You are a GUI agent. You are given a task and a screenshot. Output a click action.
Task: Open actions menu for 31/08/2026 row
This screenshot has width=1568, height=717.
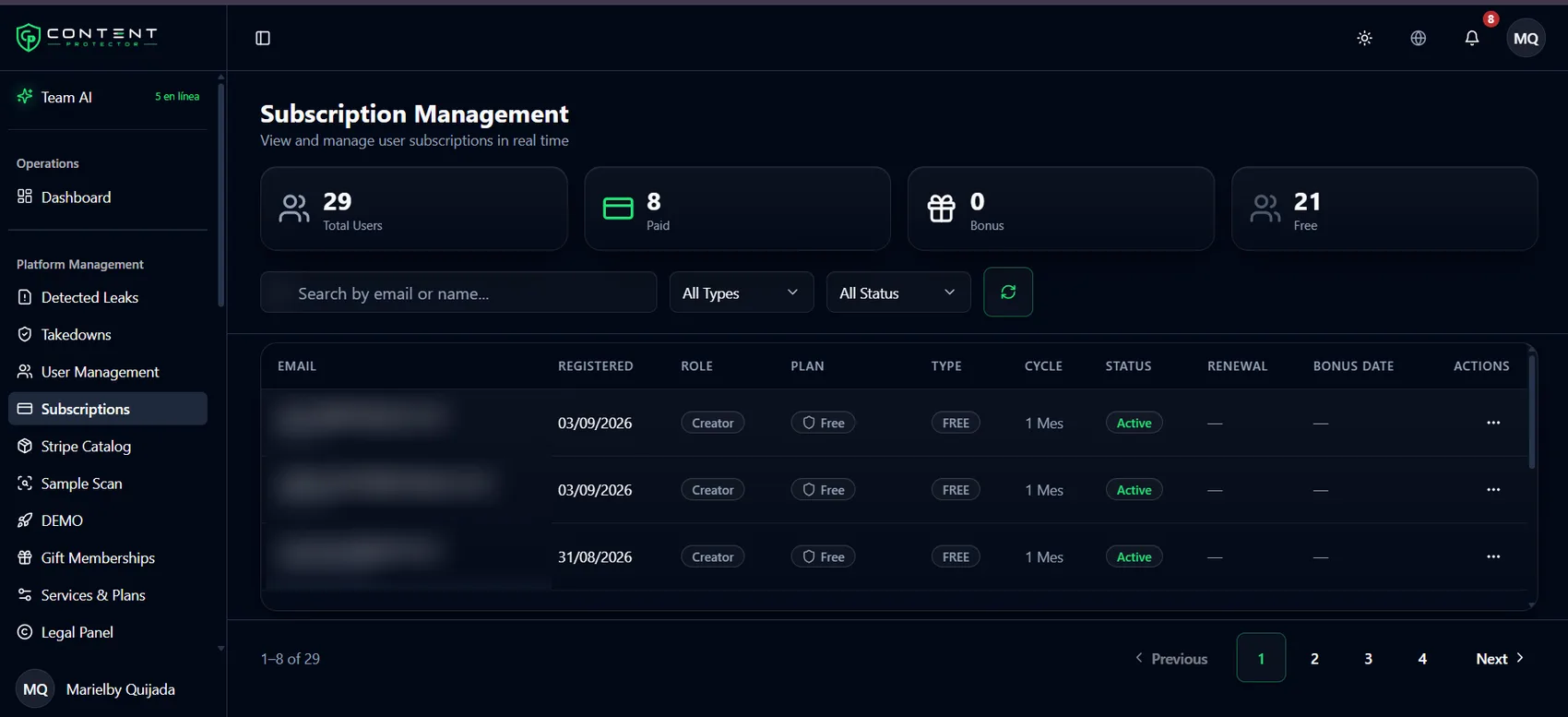(x=1493, y=556)
